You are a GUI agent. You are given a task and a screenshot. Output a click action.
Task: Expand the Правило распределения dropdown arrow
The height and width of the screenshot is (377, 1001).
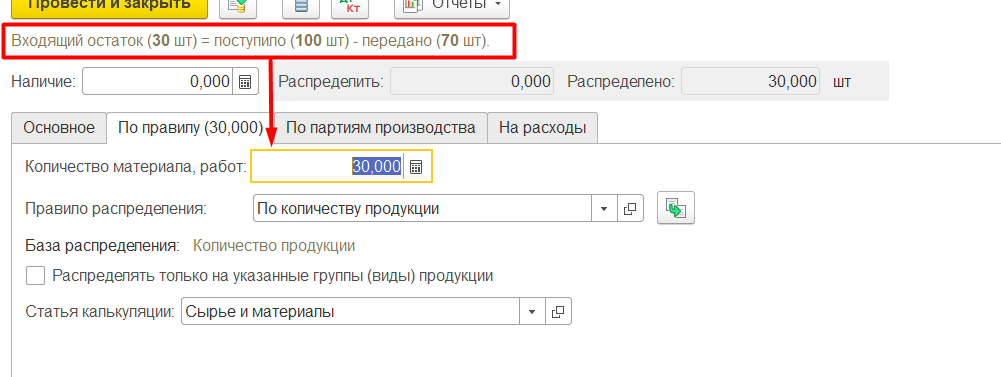[x=604, y=209]
